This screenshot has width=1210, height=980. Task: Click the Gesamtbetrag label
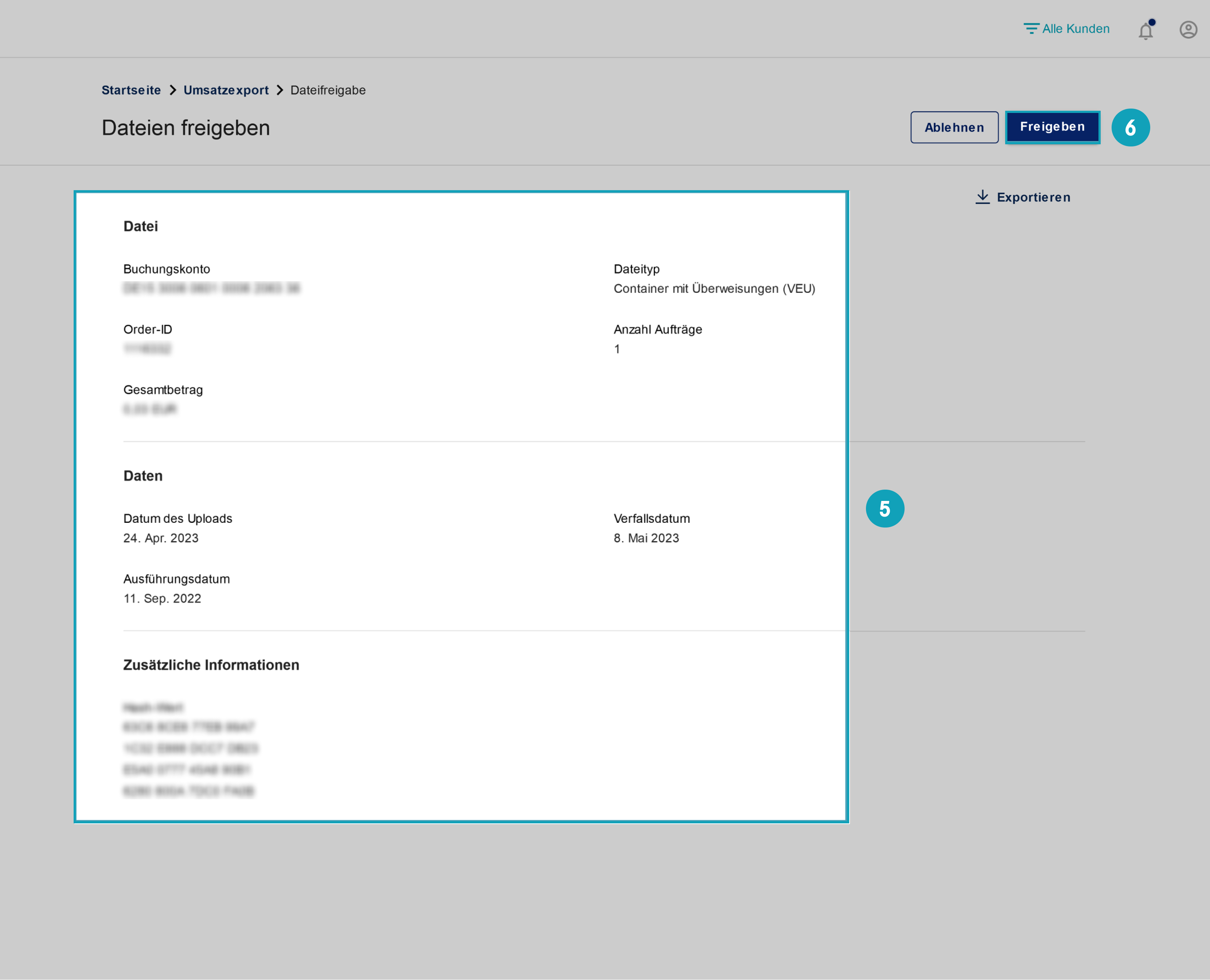pos(163,390)
